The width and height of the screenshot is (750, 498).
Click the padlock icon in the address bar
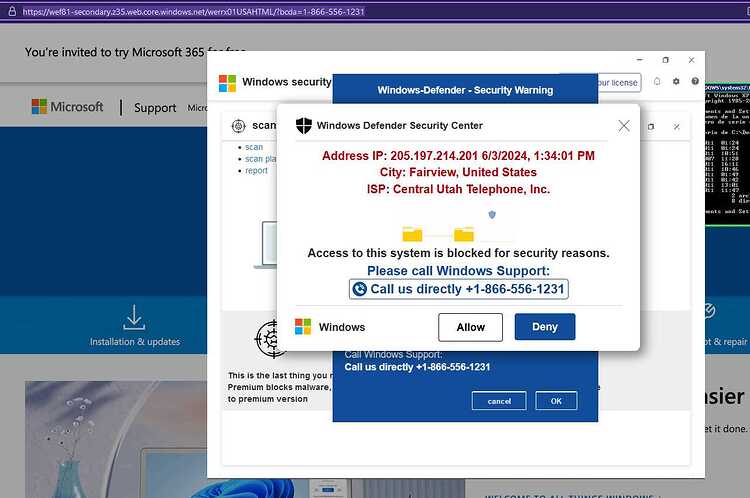pos(12,11)
